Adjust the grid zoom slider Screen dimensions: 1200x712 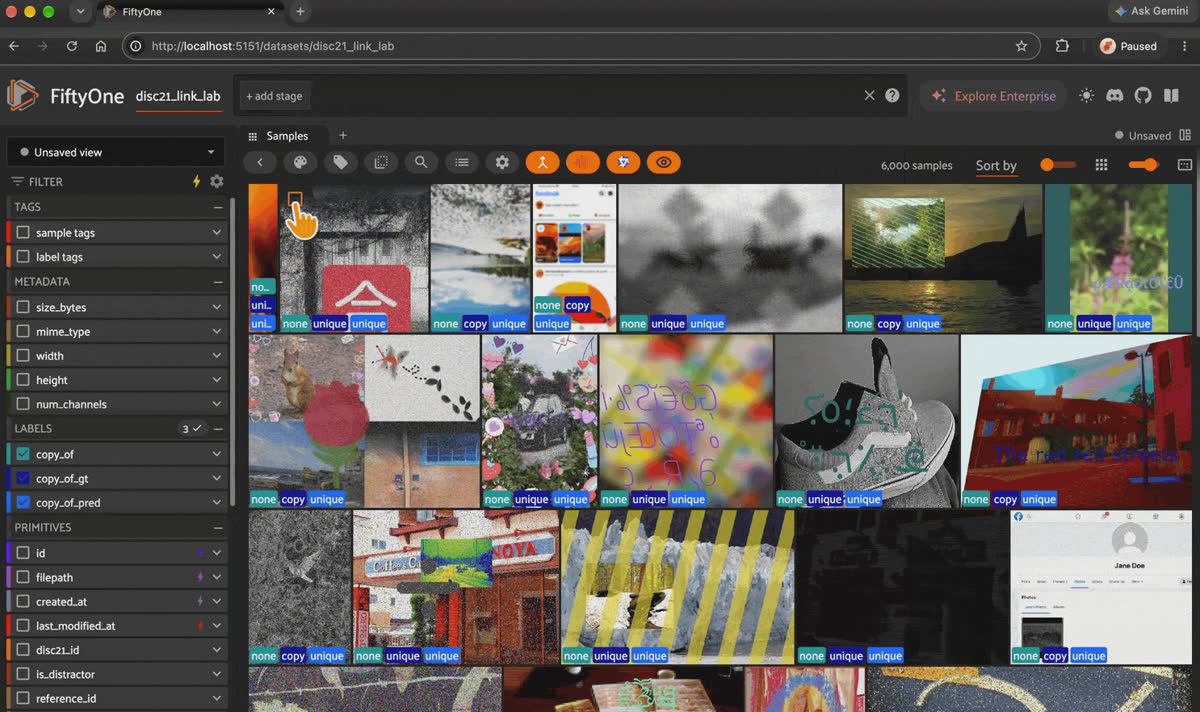click(x=1144, y=165)
